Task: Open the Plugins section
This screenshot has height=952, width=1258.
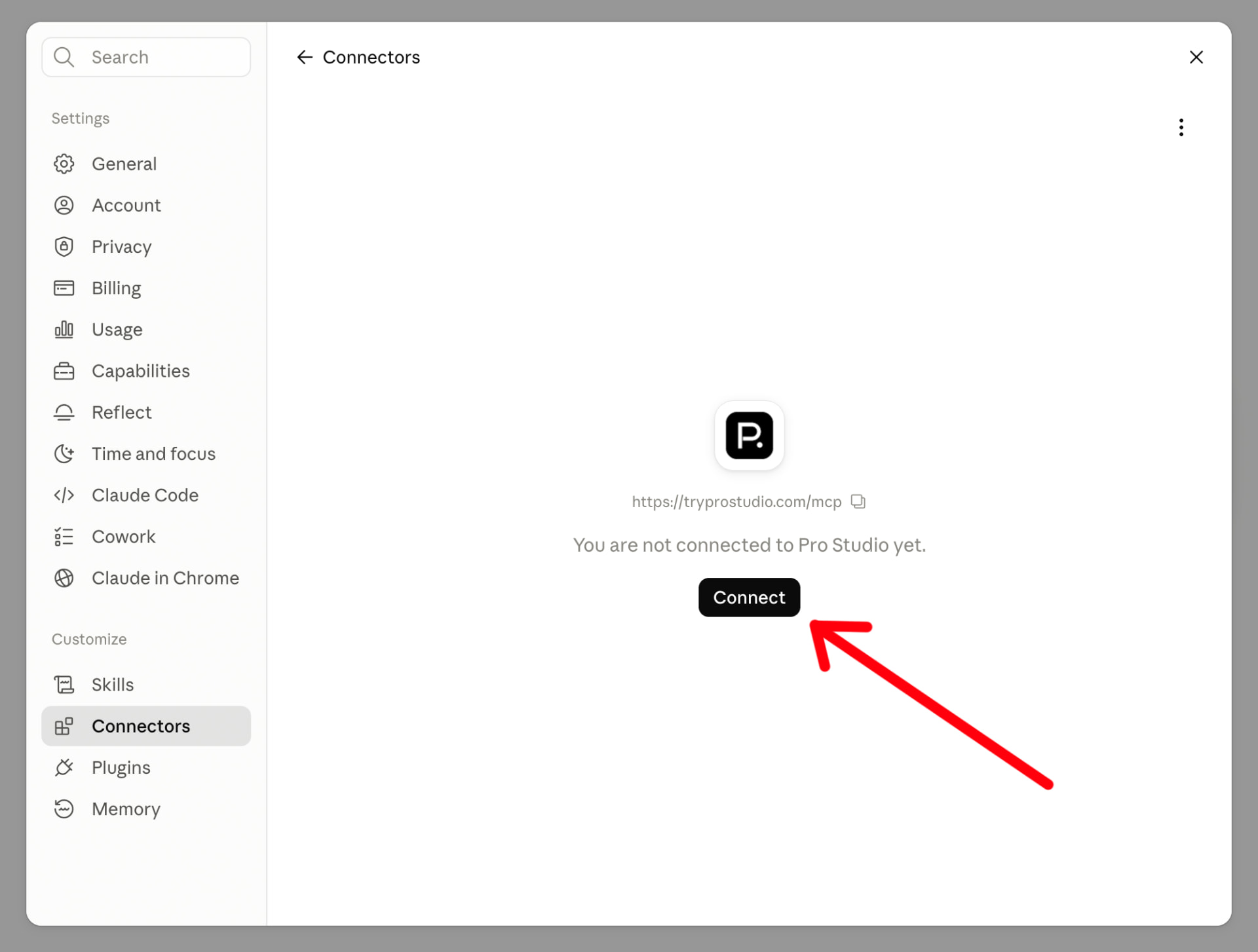Action: [x=146, y=767]
